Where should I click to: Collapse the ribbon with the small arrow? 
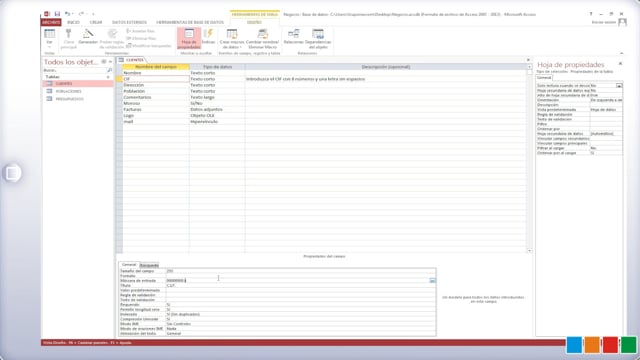coord(621,53)
